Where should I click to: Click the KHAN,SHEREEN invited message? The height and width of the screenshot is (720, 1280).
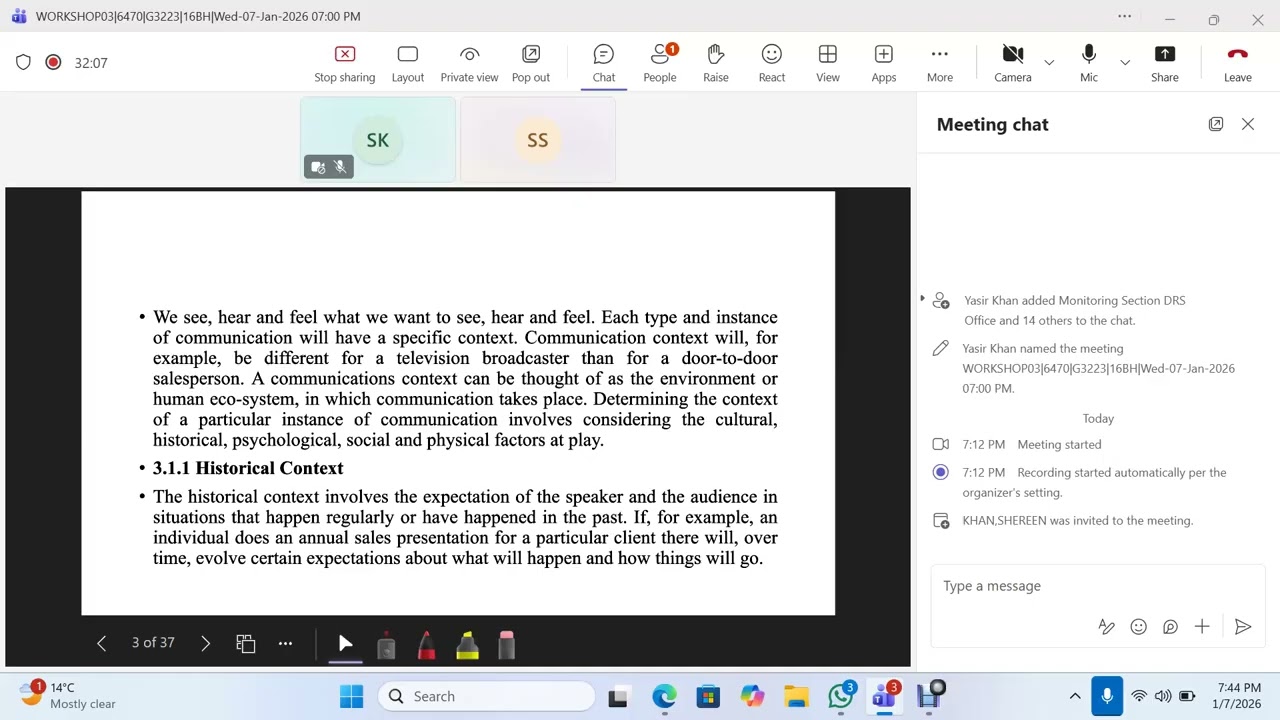1077,521
